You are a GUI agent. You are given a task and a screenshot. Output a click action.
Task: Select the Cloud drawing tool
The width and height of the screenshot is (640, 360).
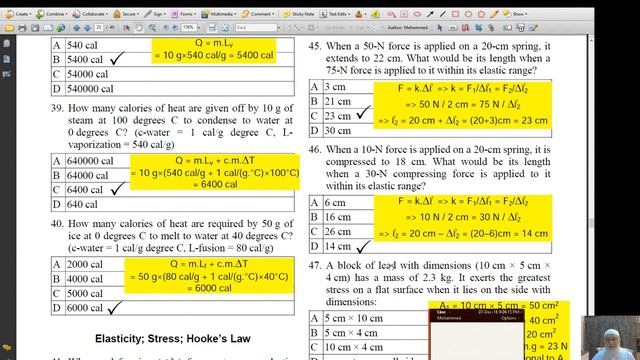click(417, 14)
